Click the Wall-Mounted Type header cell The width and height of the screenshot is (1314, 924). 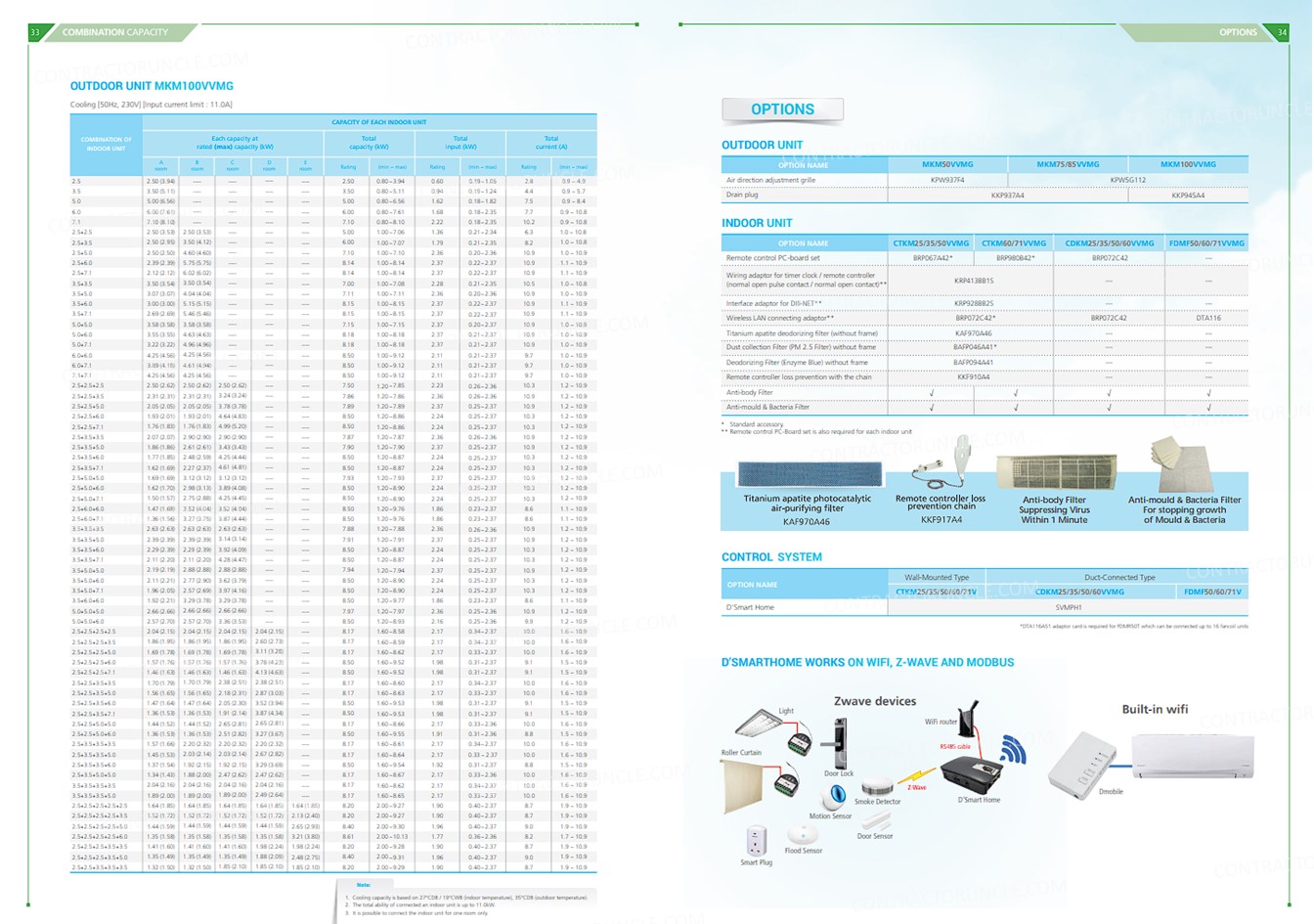click(x=937, y=577)
